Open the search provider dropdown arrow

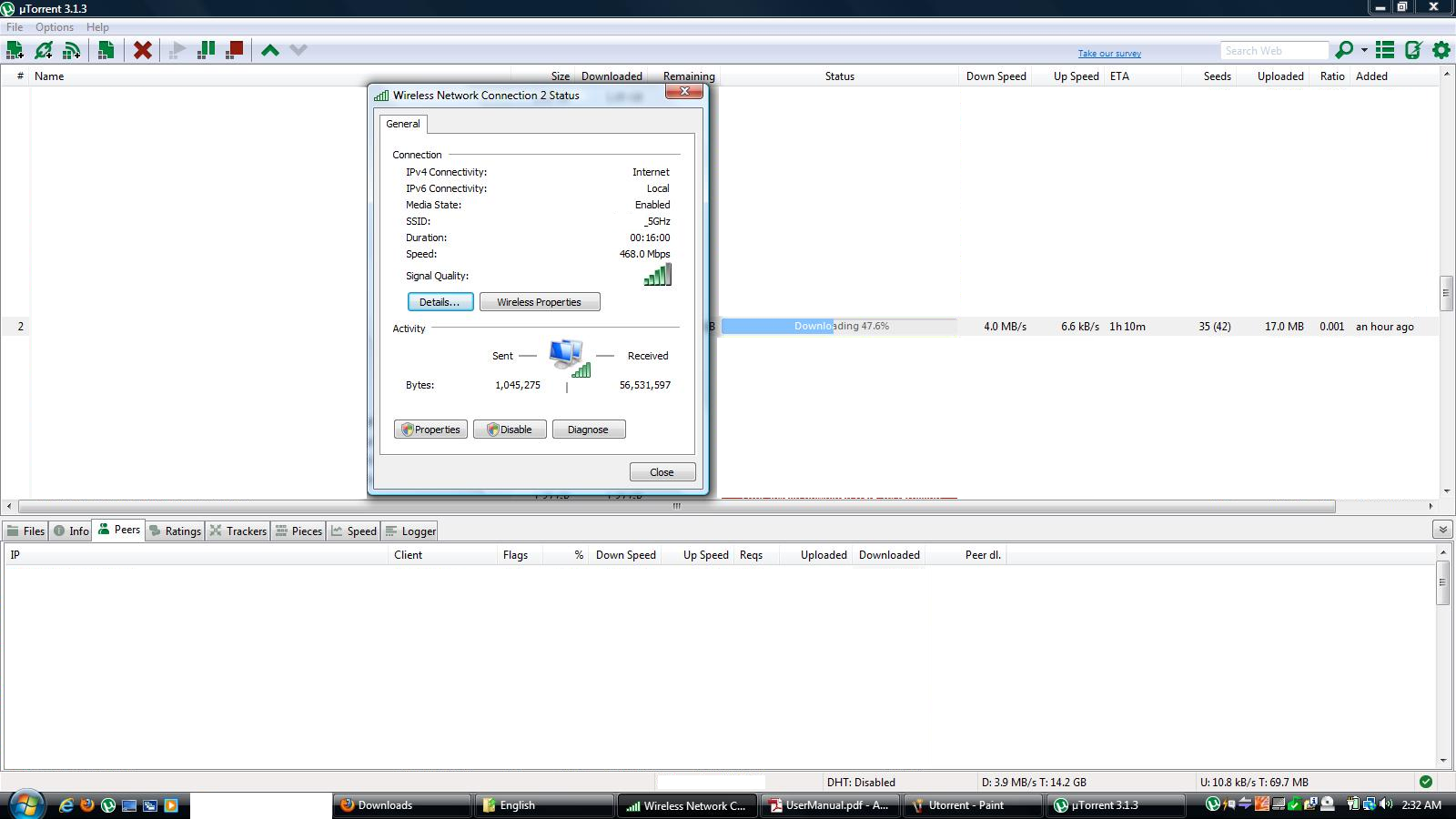click(x=1364, y=51)
